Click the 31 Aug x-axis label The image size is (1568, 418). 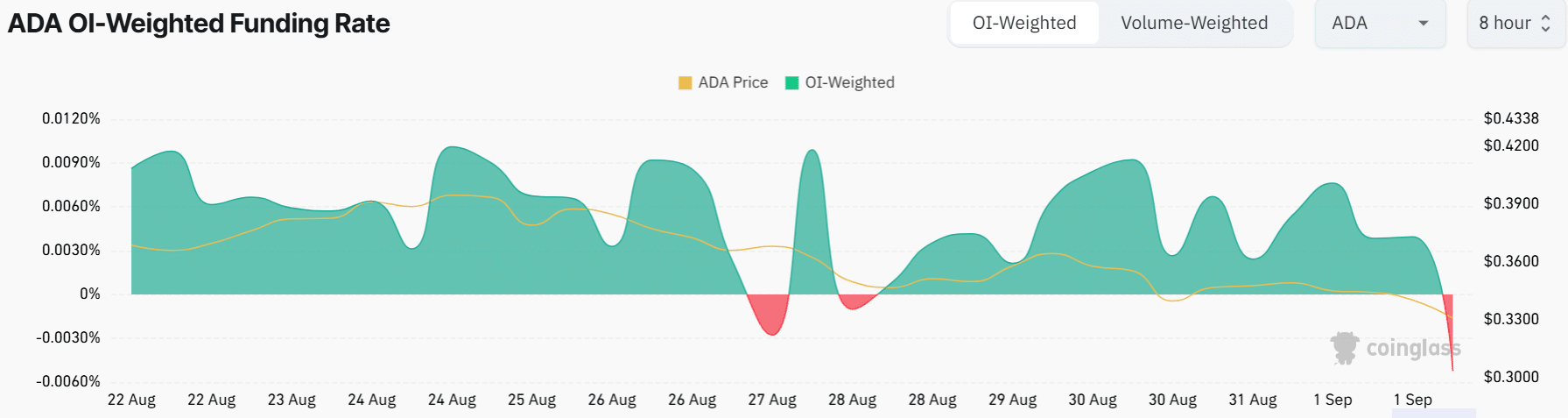1252,400
